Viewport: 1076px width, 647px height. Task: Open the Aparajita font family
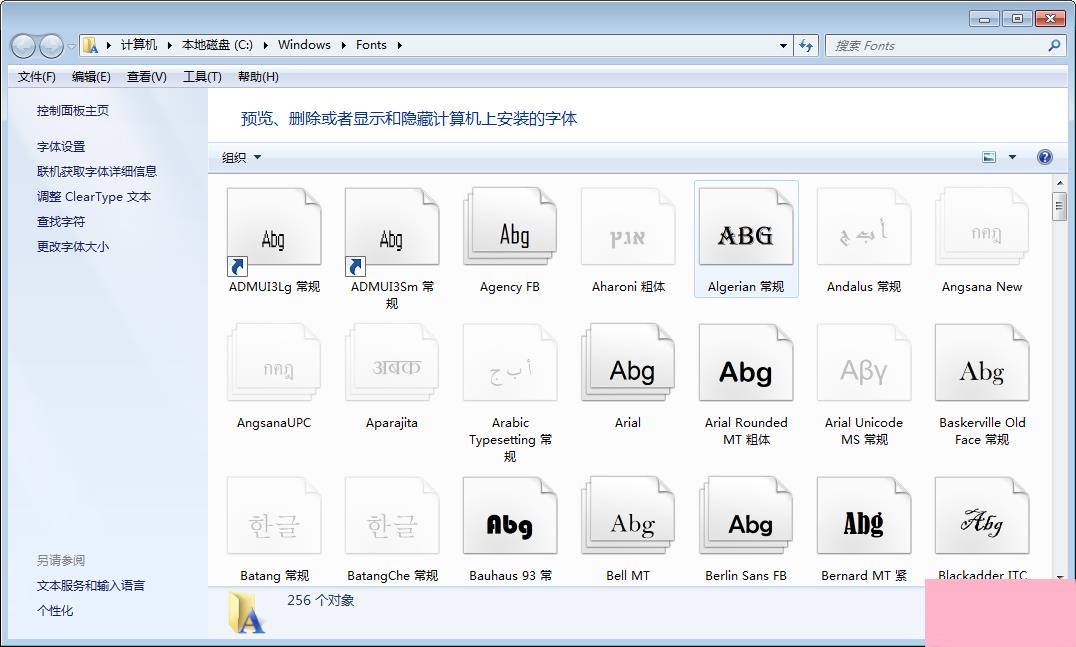392,362
